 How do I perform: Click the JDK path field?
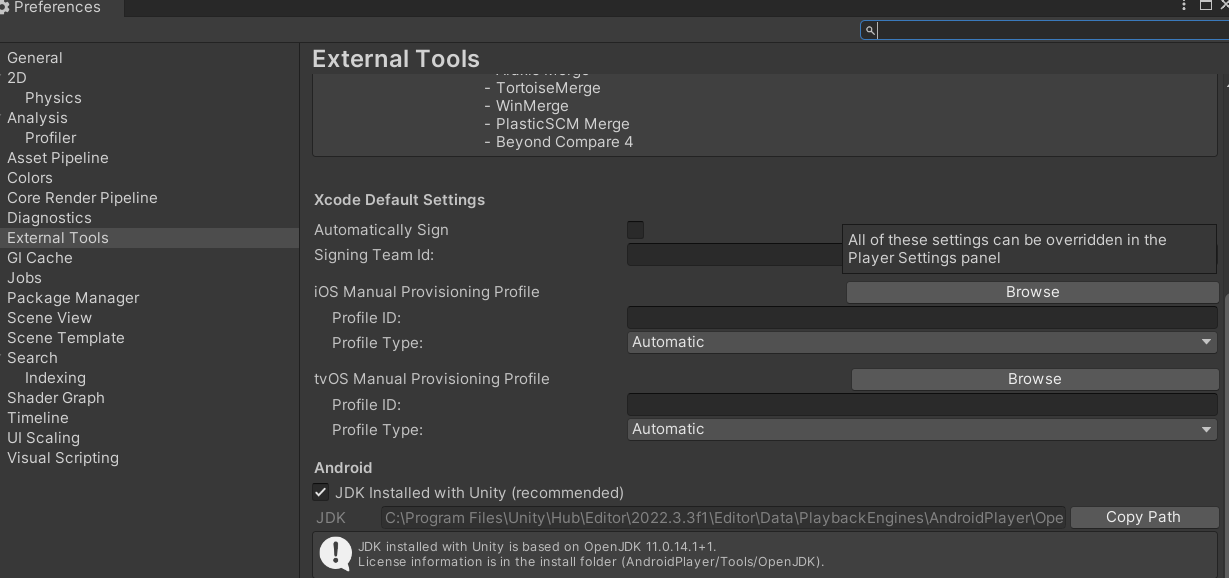[723, 517]
